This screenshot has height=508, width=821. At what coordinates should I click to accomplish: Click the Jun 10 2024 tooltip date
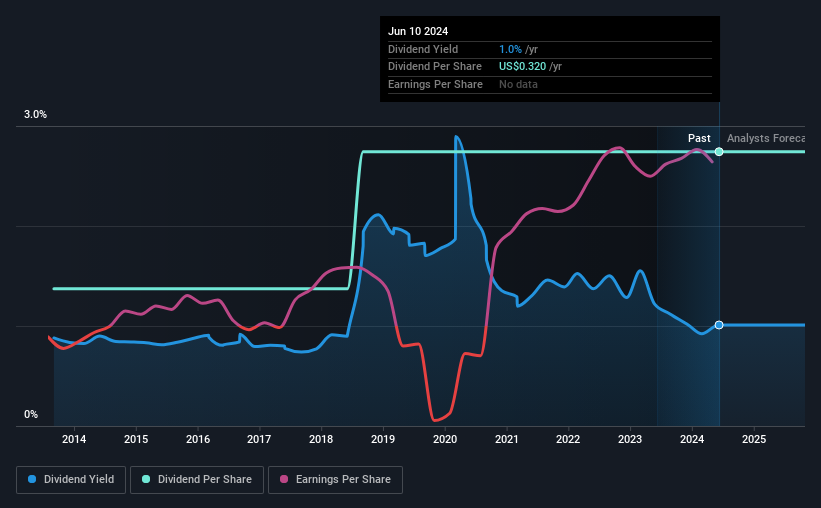coord(418,31)
